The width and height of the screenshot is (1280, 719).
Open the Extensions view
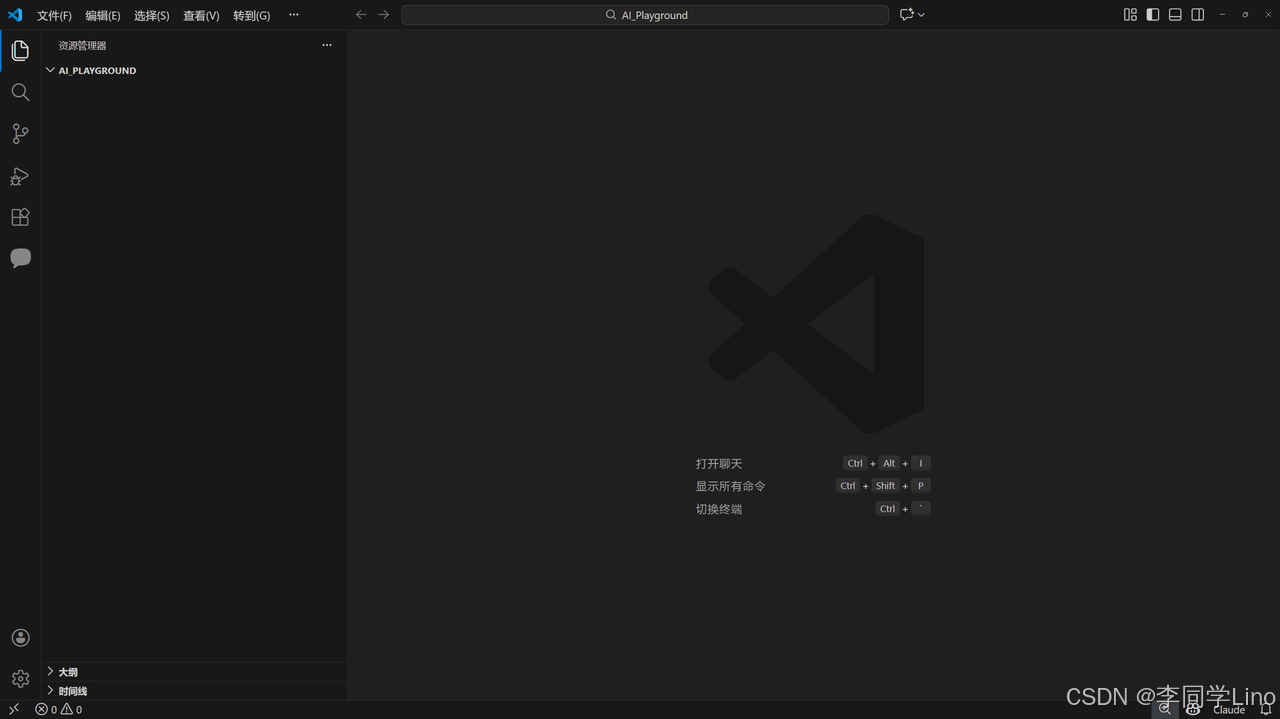click(x=20, y=217)
